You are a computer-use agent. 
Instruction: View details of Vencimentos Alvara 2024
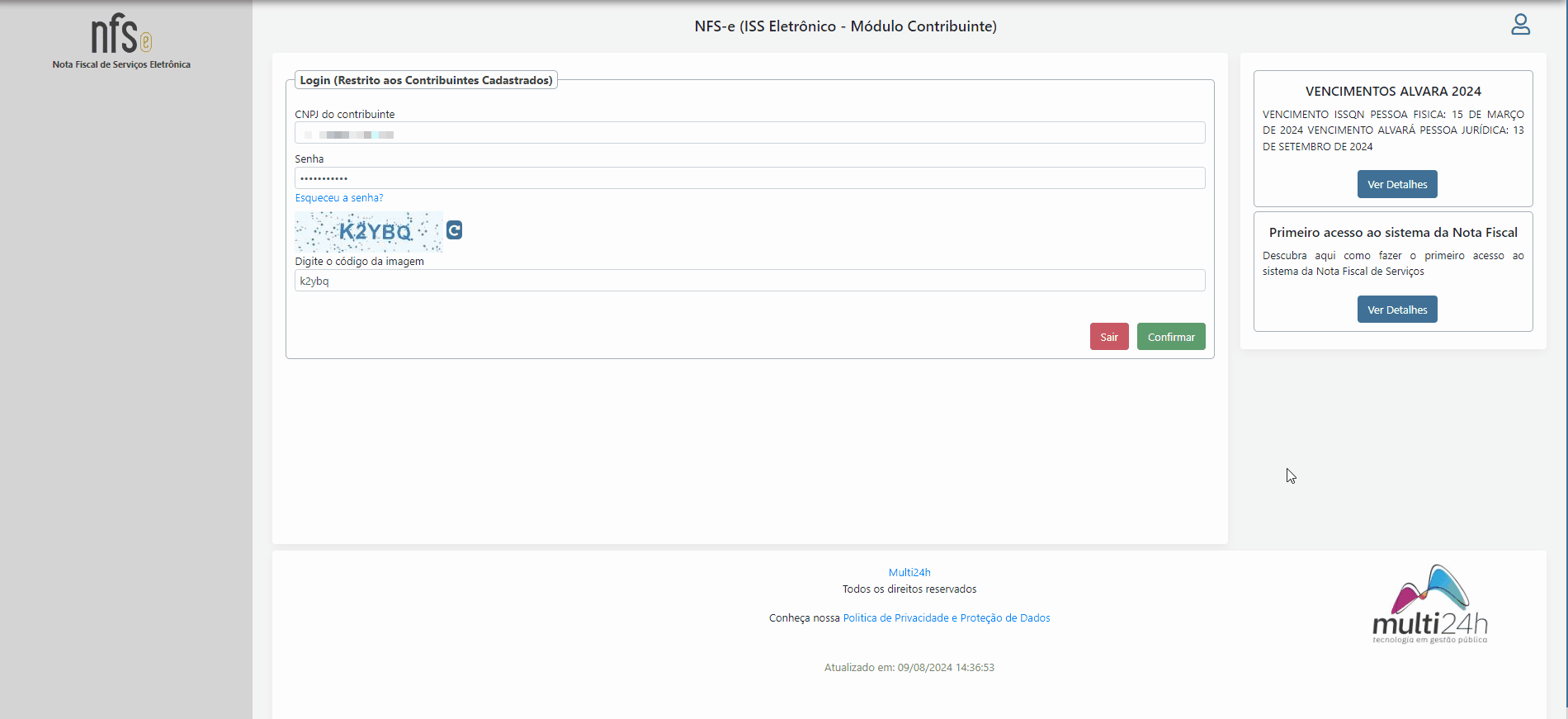pyautogui.click(x=1396, y=184)
